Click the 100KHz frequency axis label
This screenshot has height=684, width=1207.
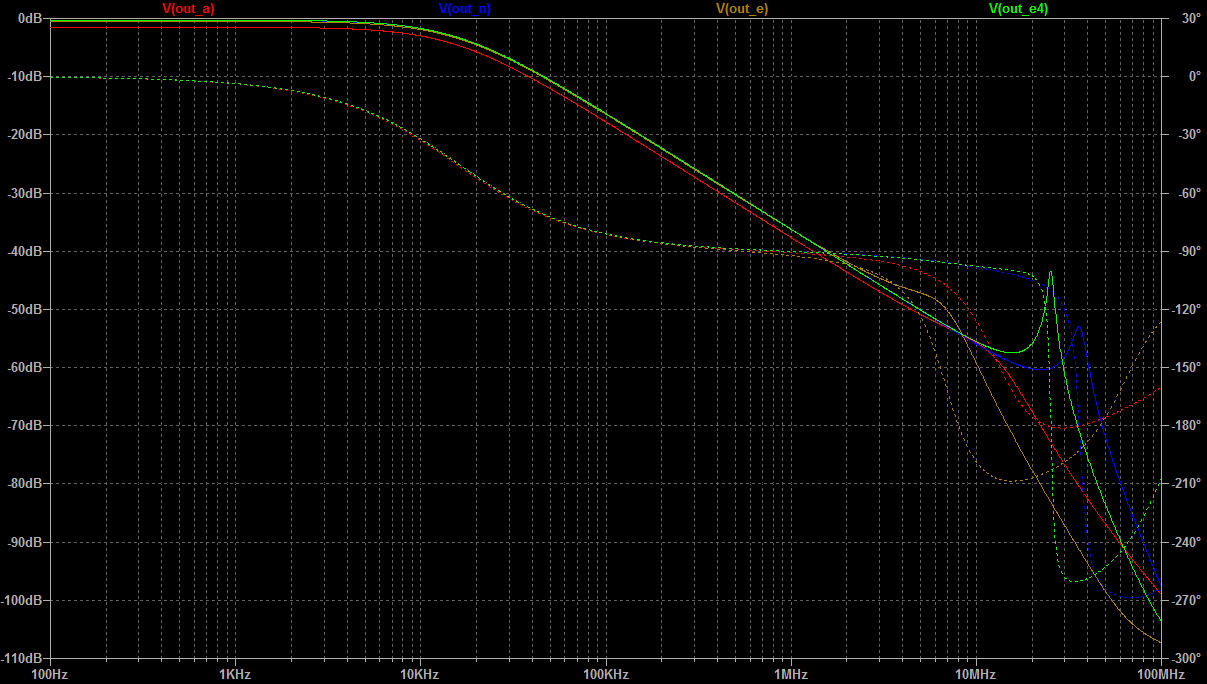coord(605,675)
